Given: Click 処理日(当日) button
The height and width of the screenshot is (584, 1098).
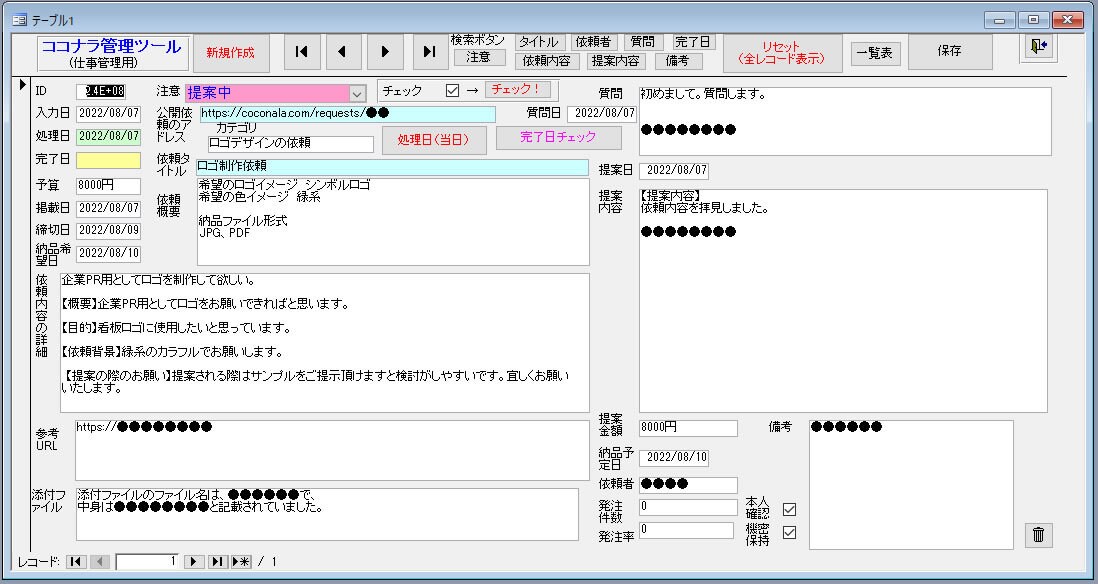Looking at the screenshot, I should point(434,140).
